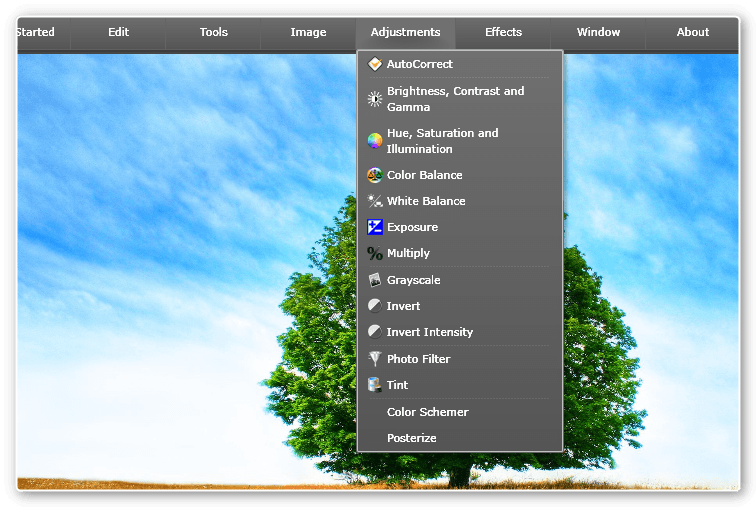Select Posterize at the menu bottom
756x507 pixels.
tap(411, 438)
